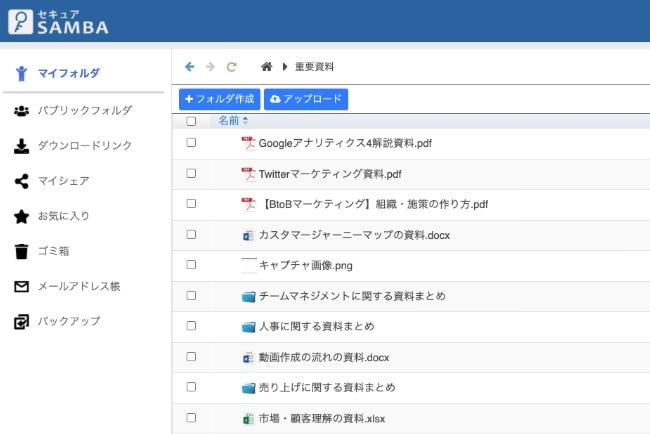Click the アップロード button
The height and width of the screenshot is (434, 650).
(x=306, y=99)
